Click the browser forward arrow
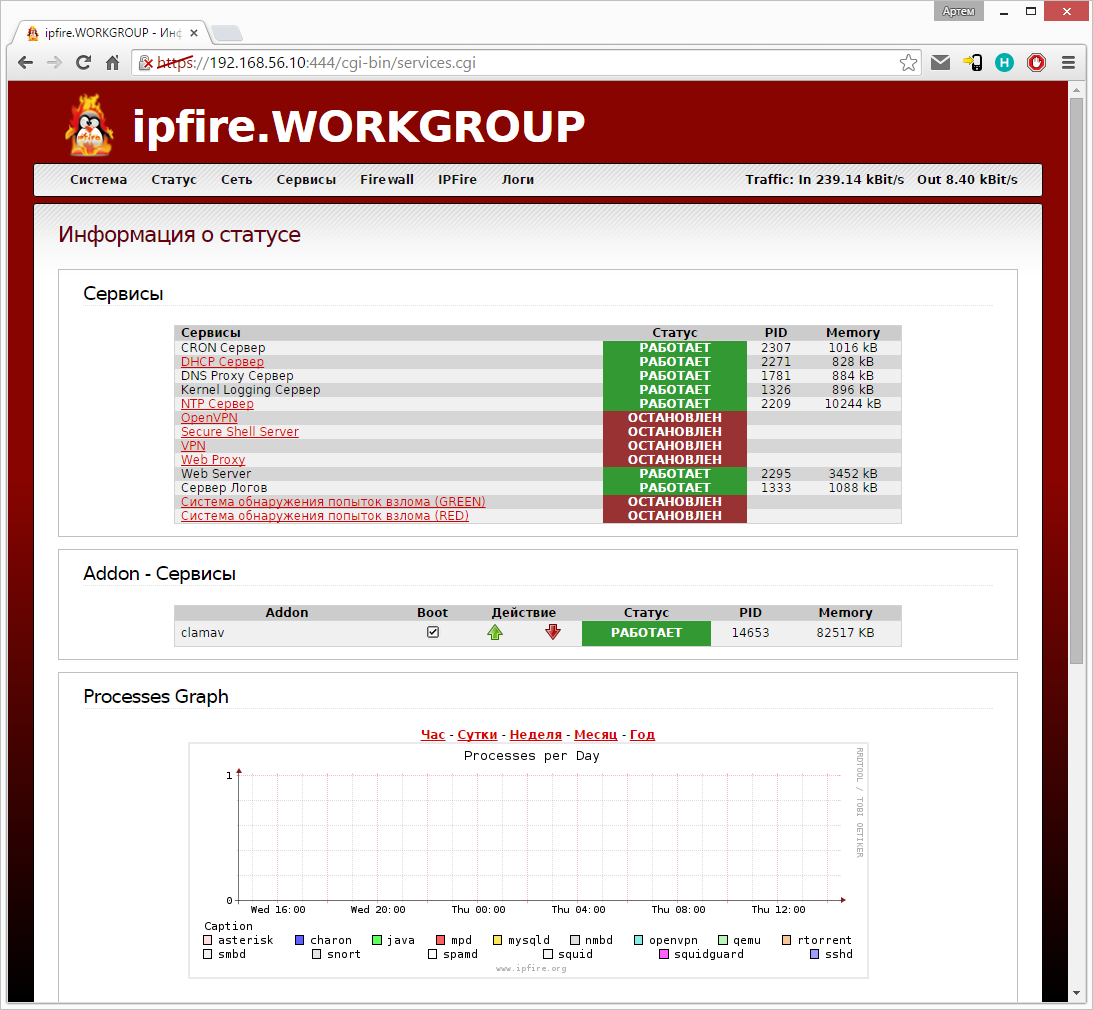Image resolution: width=1093 pixels, height=1010 pixels. [x=54, y=63]
